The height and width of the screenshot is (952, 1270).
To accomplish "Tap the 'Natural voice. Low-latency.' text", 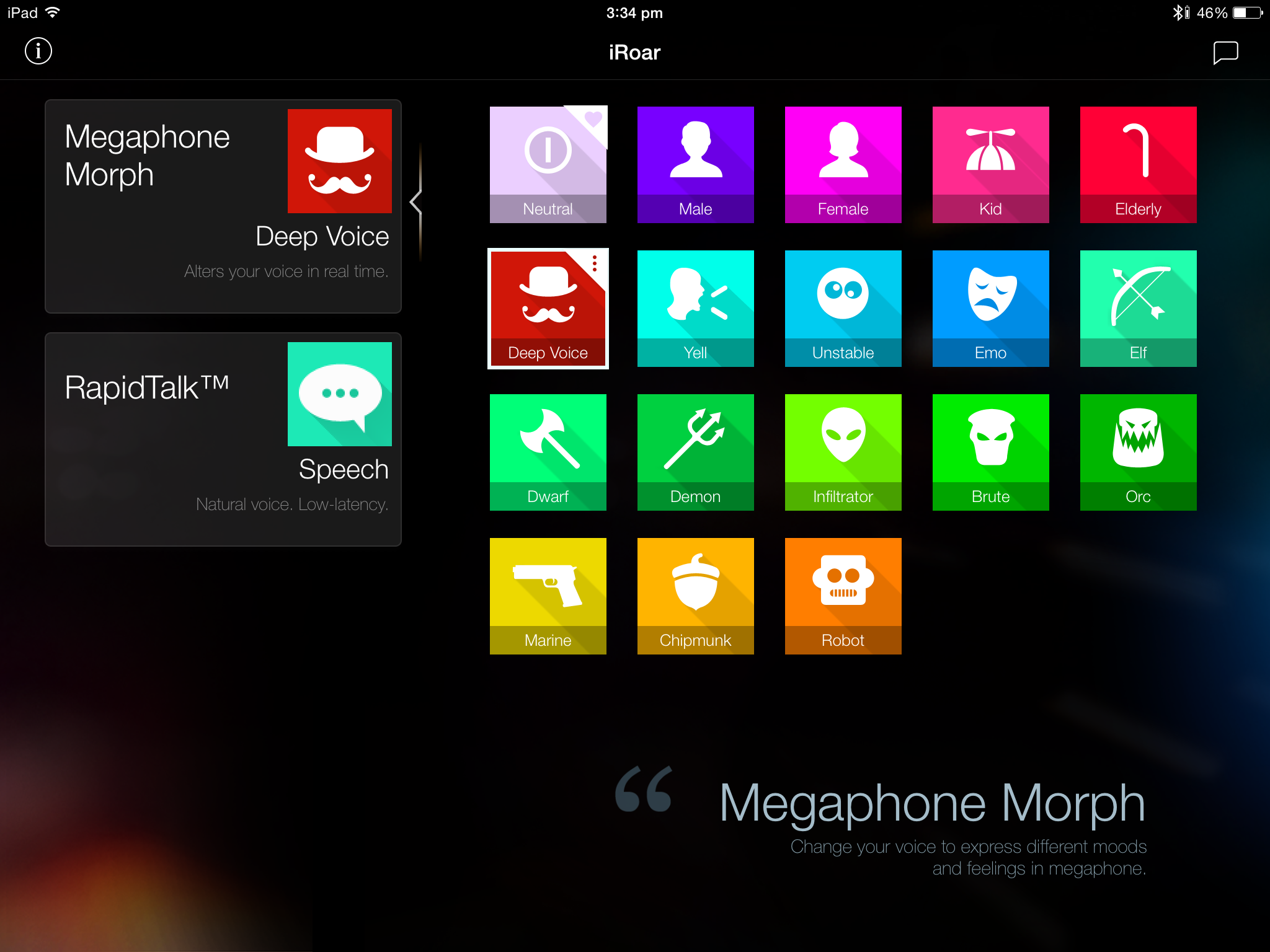I will pyautogui.click(x=292, y=505).
